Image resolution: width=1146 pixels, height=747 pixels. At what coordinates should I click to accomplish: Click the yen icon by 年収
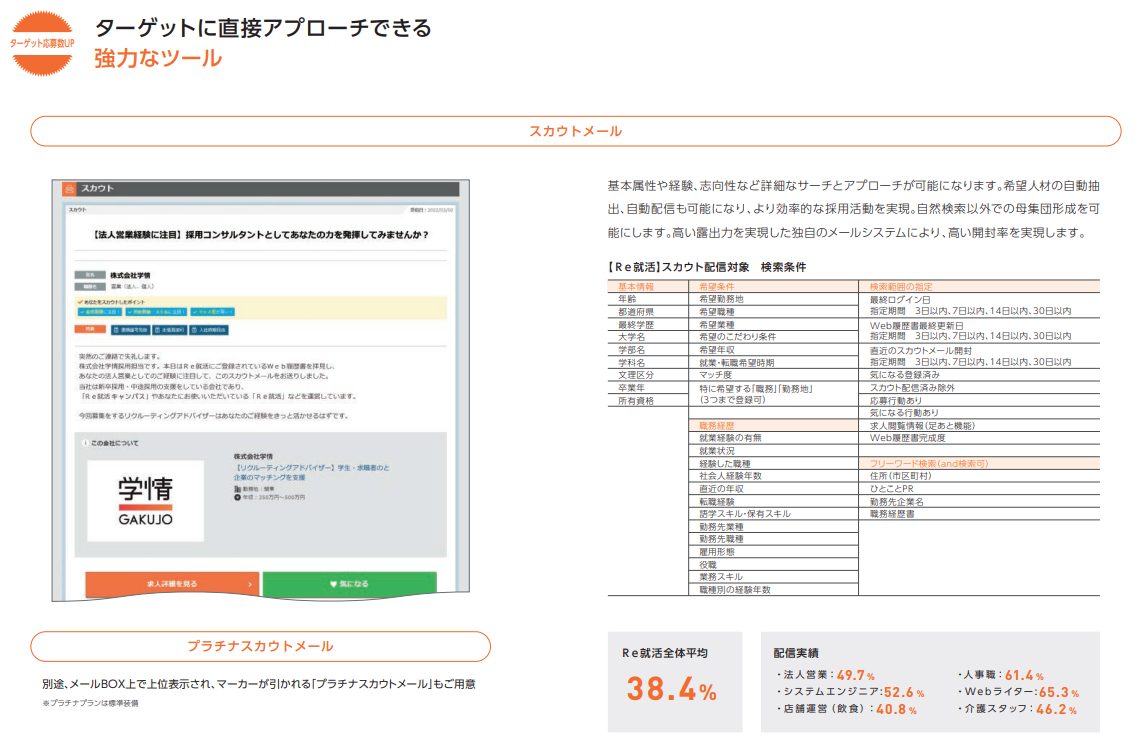coord(236,497)
